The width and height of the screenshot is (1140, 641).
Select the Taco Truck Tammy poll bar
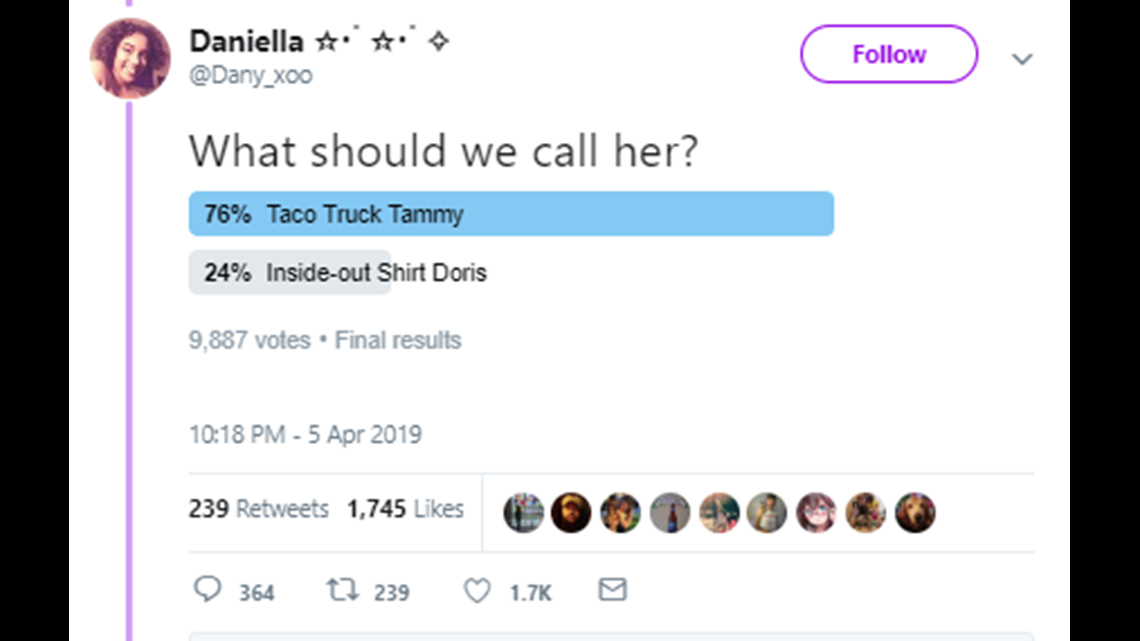(x=511, y=214)
